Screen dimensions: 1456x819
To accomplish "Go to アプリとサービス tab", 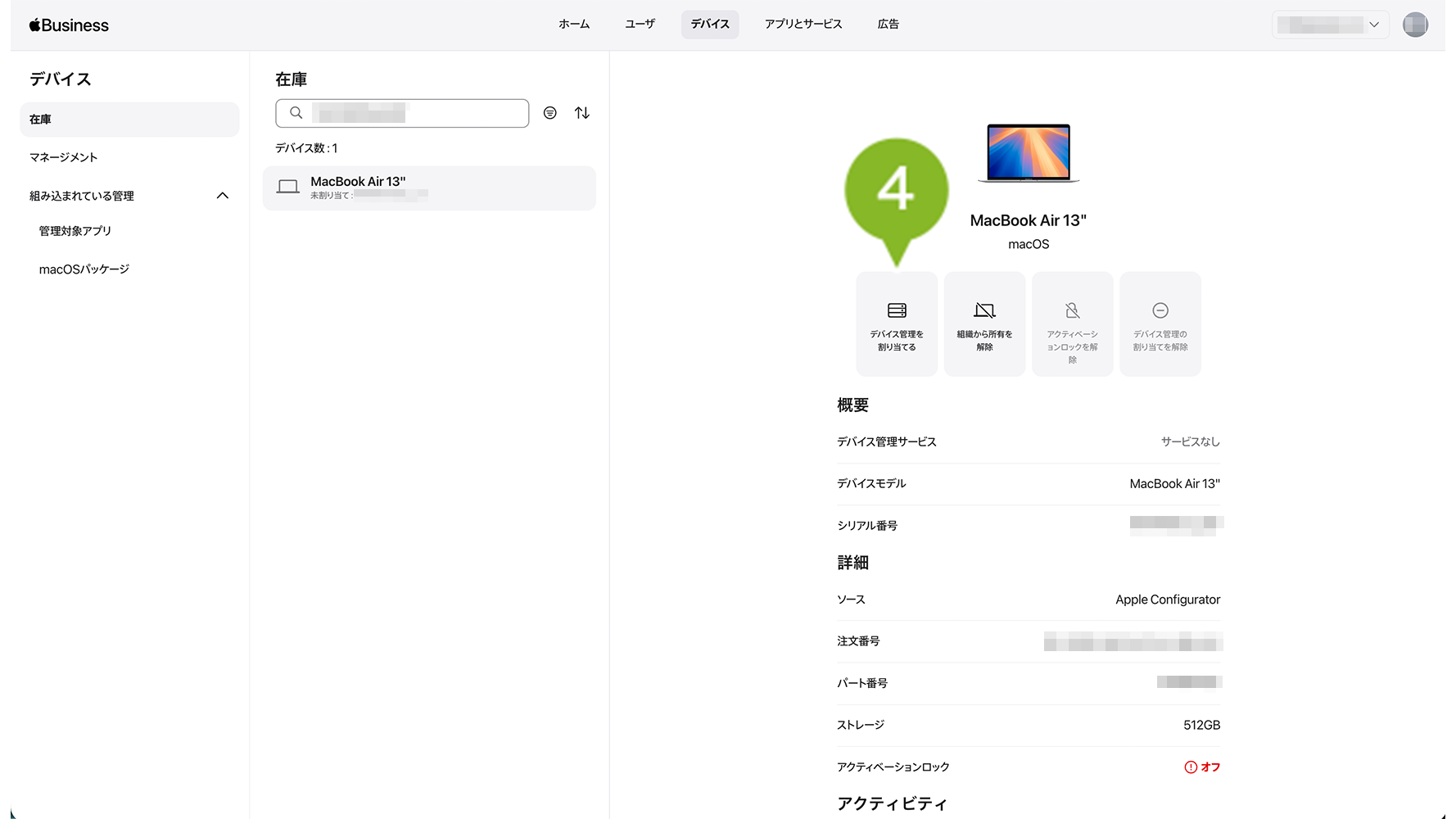I will click(803, 25).
